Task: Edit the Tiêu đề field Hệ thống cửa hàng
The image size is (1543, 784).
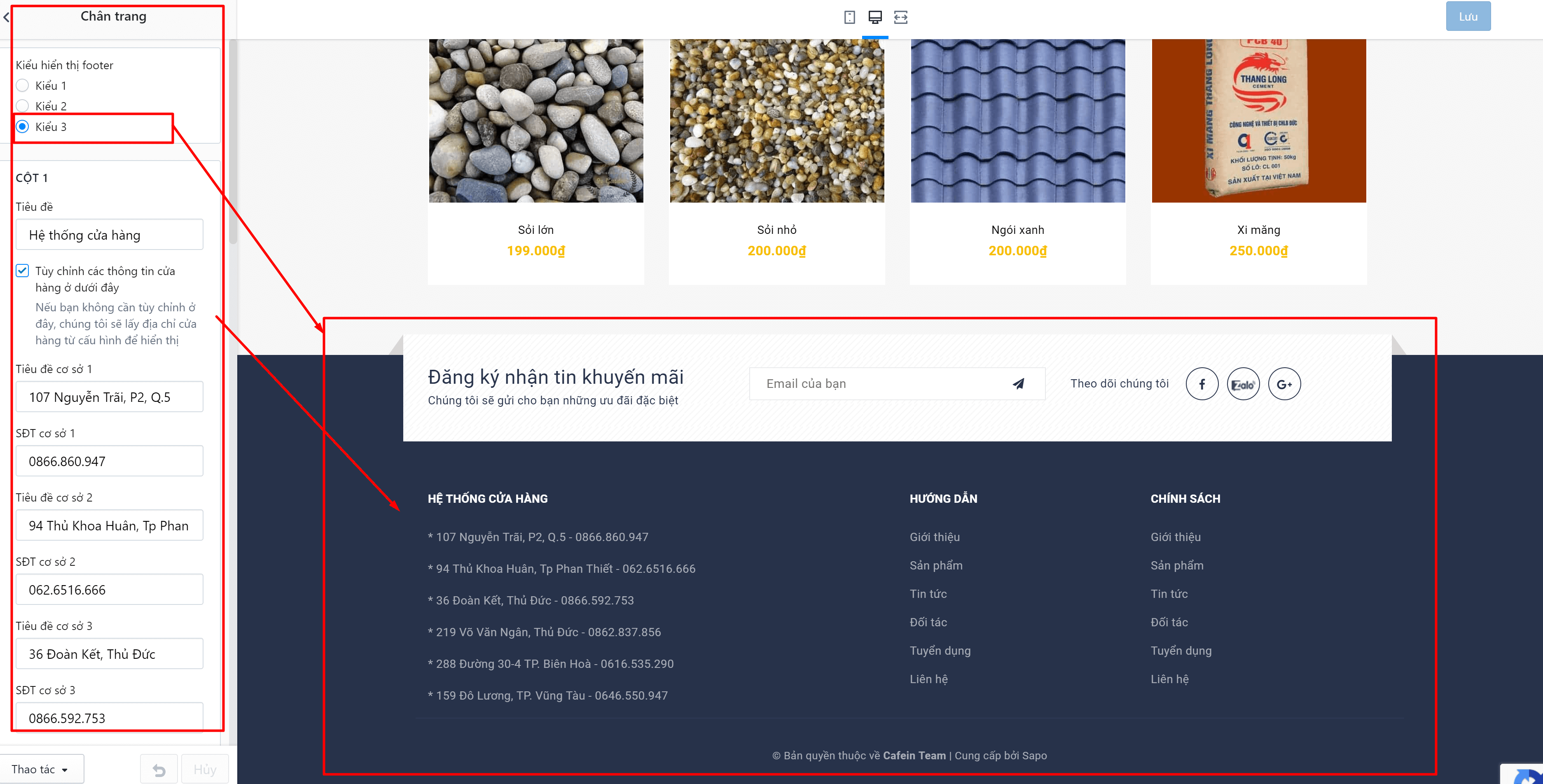Action: click(110, 235)
